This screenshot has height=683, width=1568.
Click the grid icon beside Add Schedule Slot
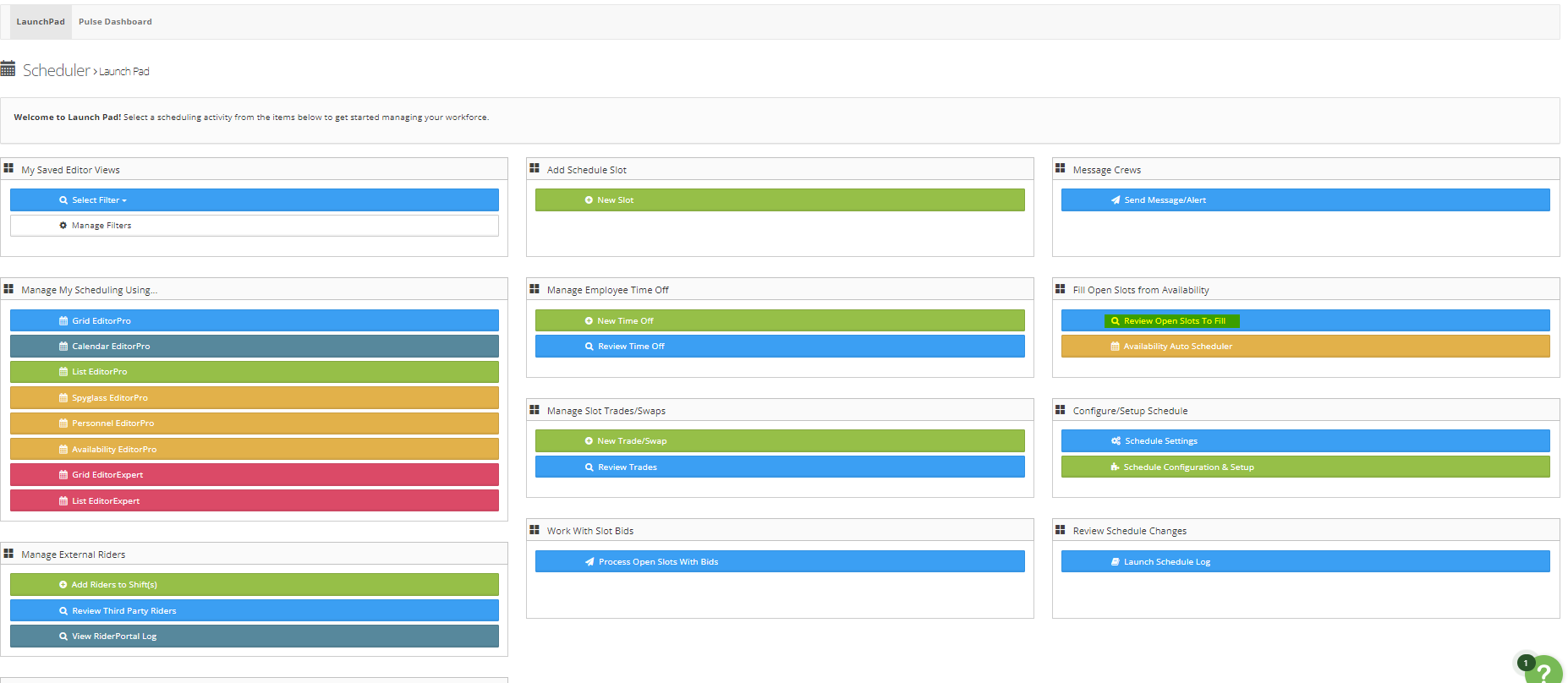pyautogui.click(x=535, y=169)
